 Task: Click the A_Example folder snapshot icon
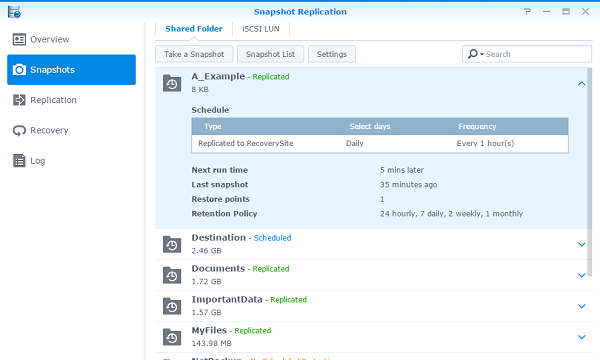click(x=172, y=83)
